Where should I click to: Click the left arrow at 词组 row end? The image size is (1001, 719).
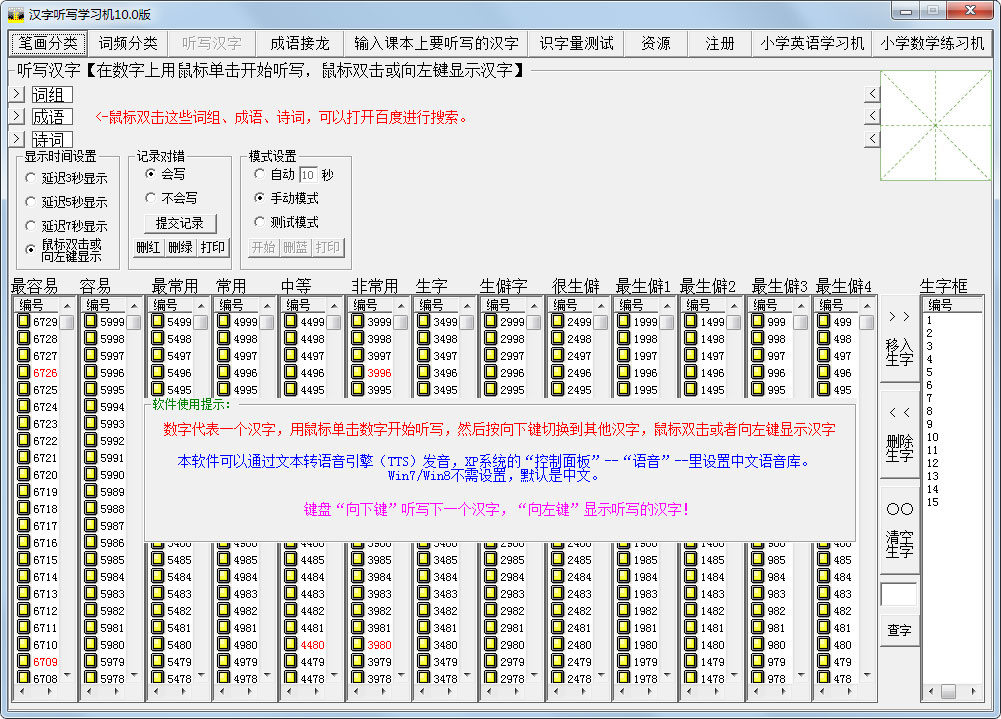873,94
